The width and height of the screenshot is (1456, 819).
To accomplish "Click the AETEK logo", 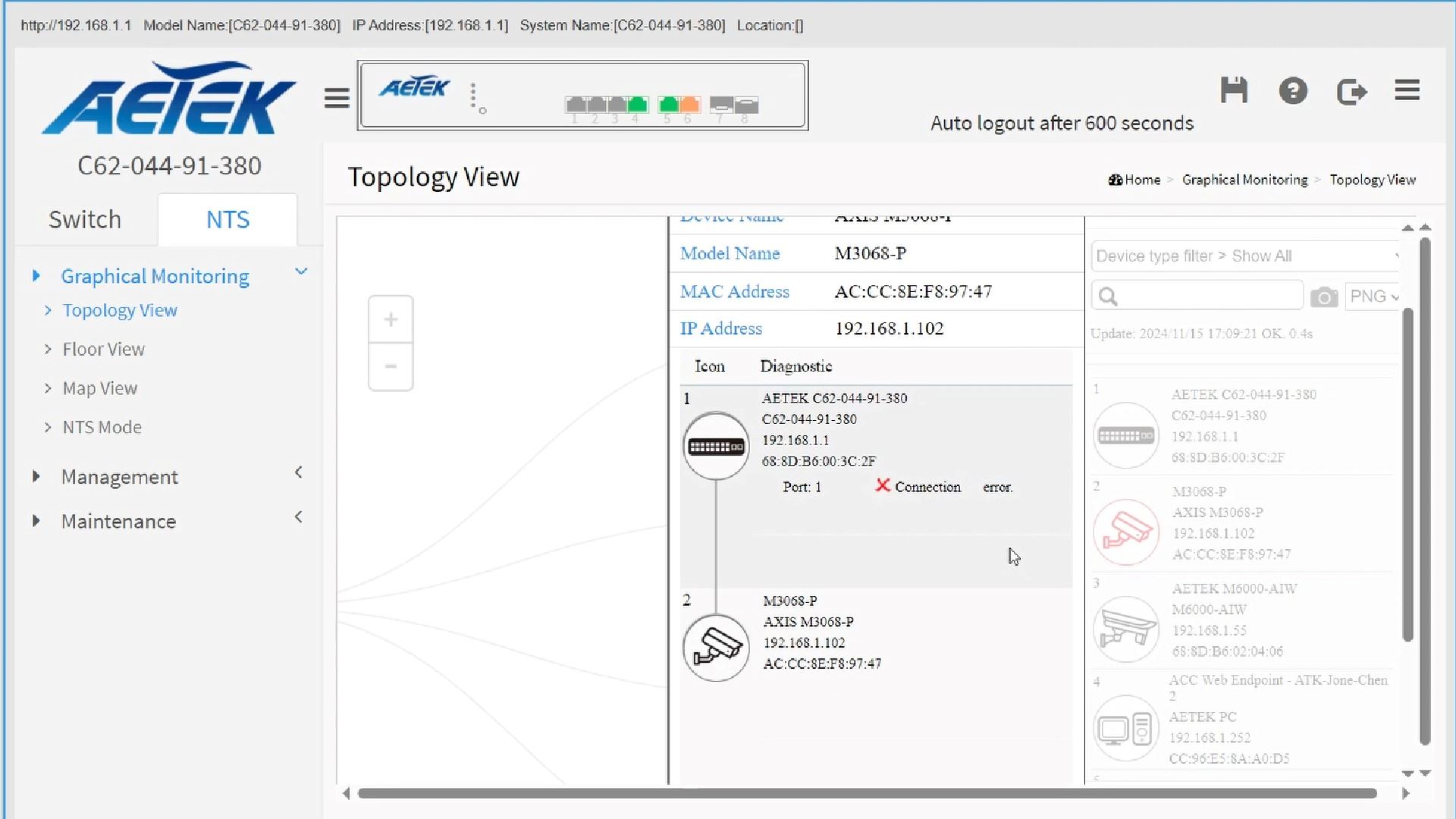I will pyautogui.click(x=168, y=99).
